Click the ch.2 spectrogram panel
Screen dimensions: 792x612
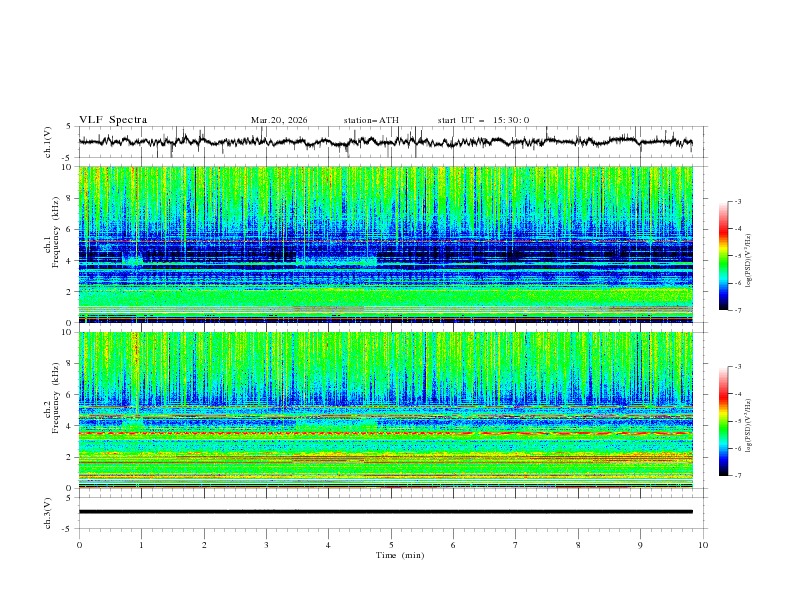point(385,410)
